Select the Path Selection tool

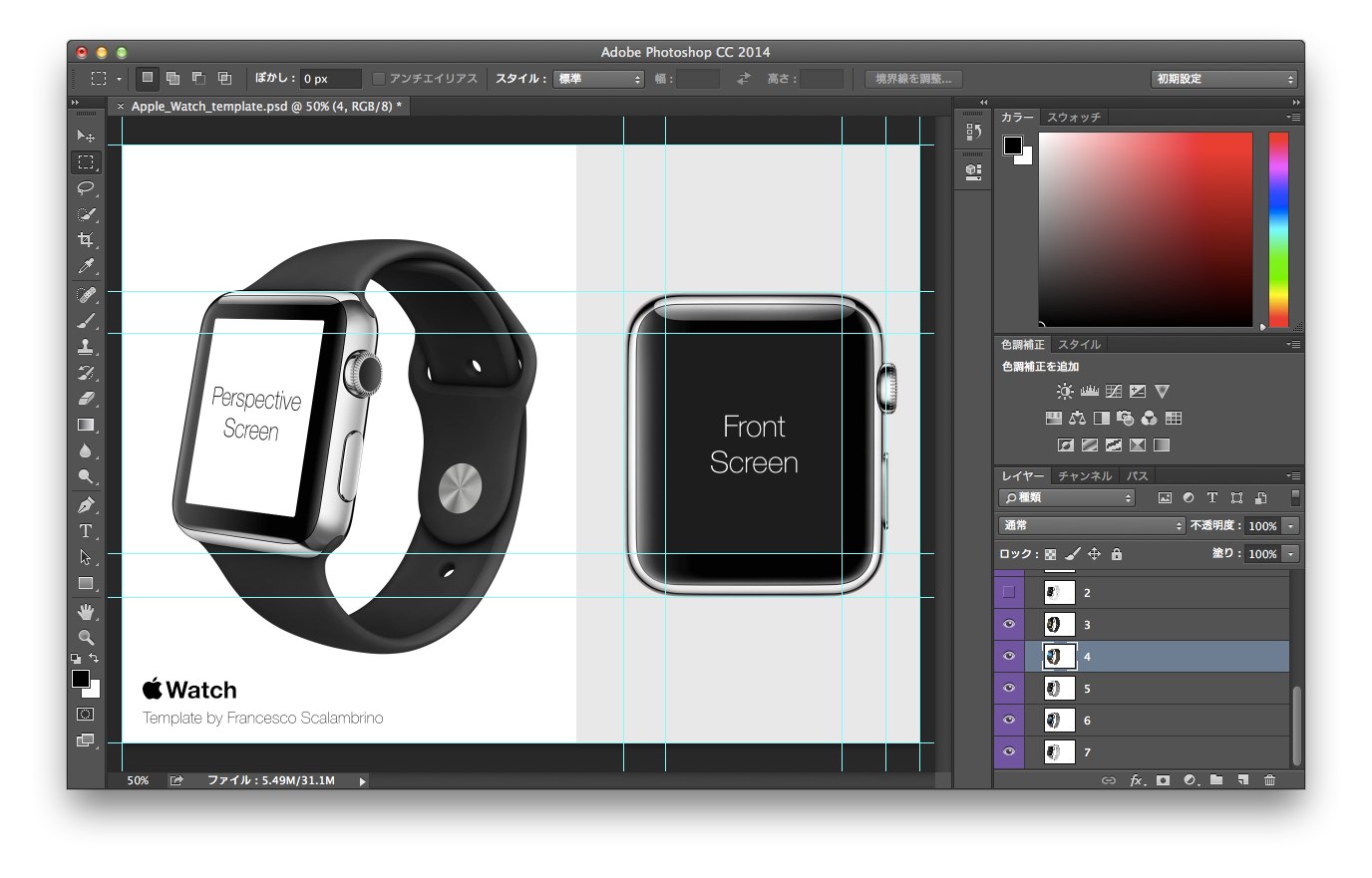[x=86, y=557]
